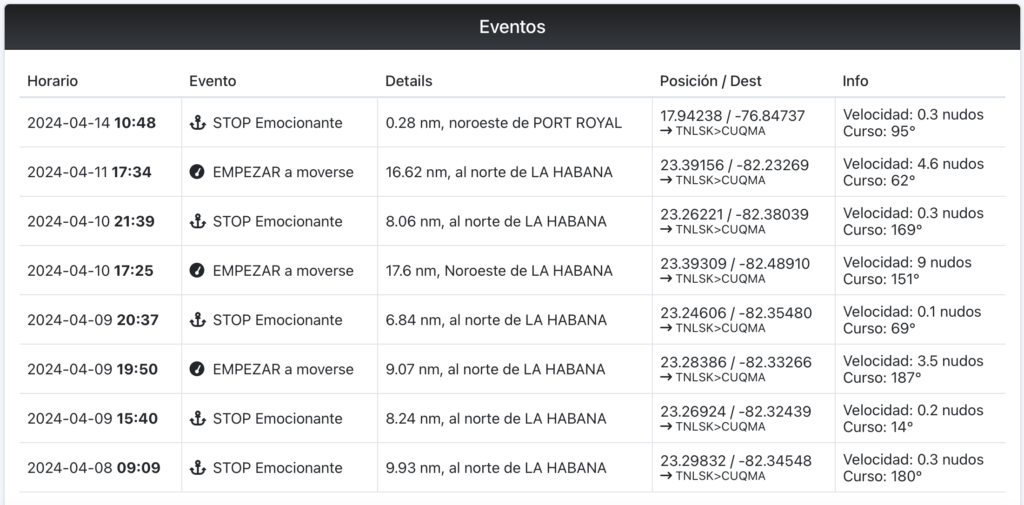Click the Info column header
This screenshot has height=505, width=1024.
pyautogui.click(x=855, y=81)
